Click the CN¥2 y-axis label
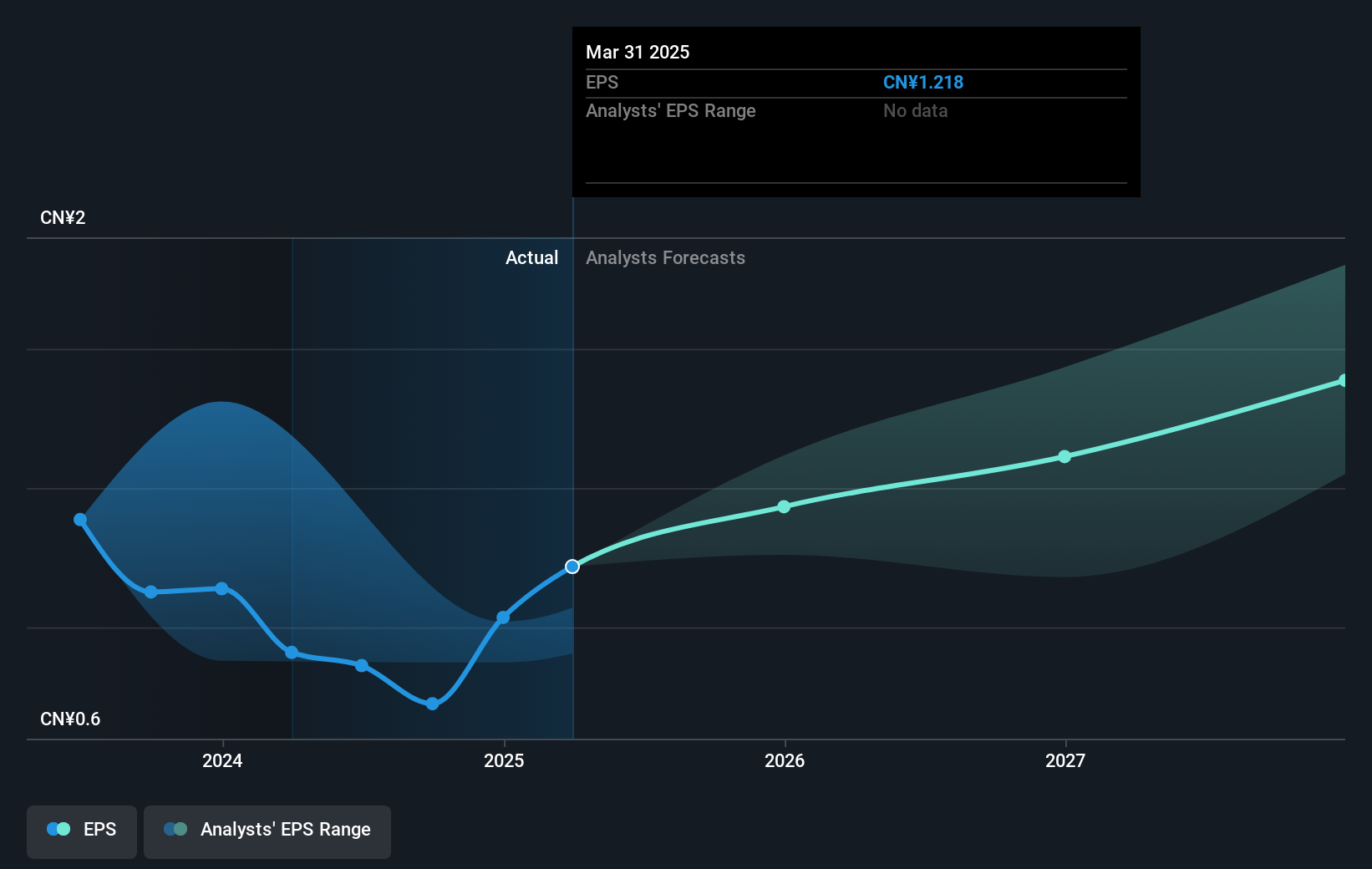The height and width of the screenshot is (869, 1372). (x=63, y=217)
